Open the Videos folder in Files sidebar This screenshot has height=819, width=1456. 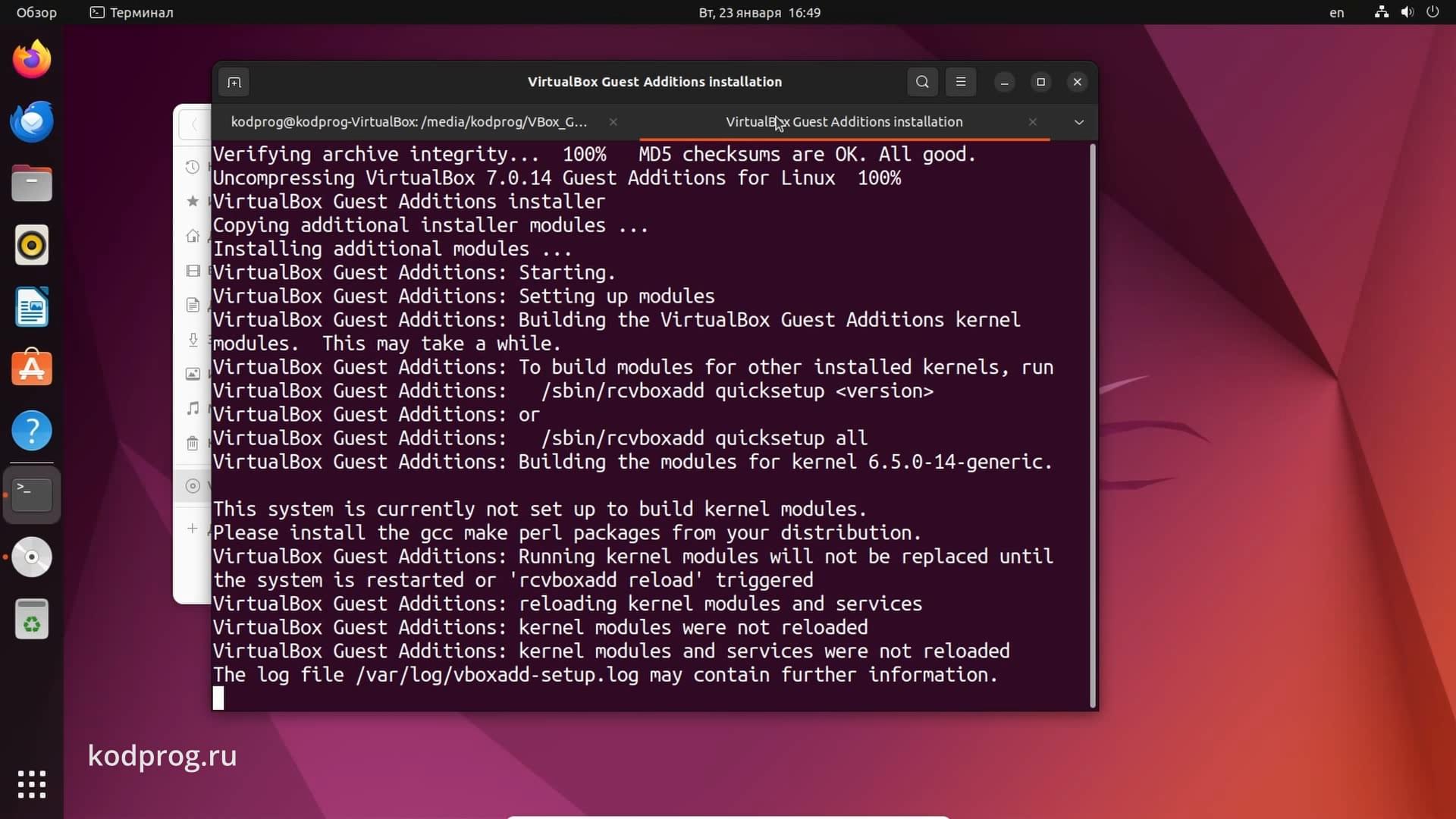coord(193,271)
